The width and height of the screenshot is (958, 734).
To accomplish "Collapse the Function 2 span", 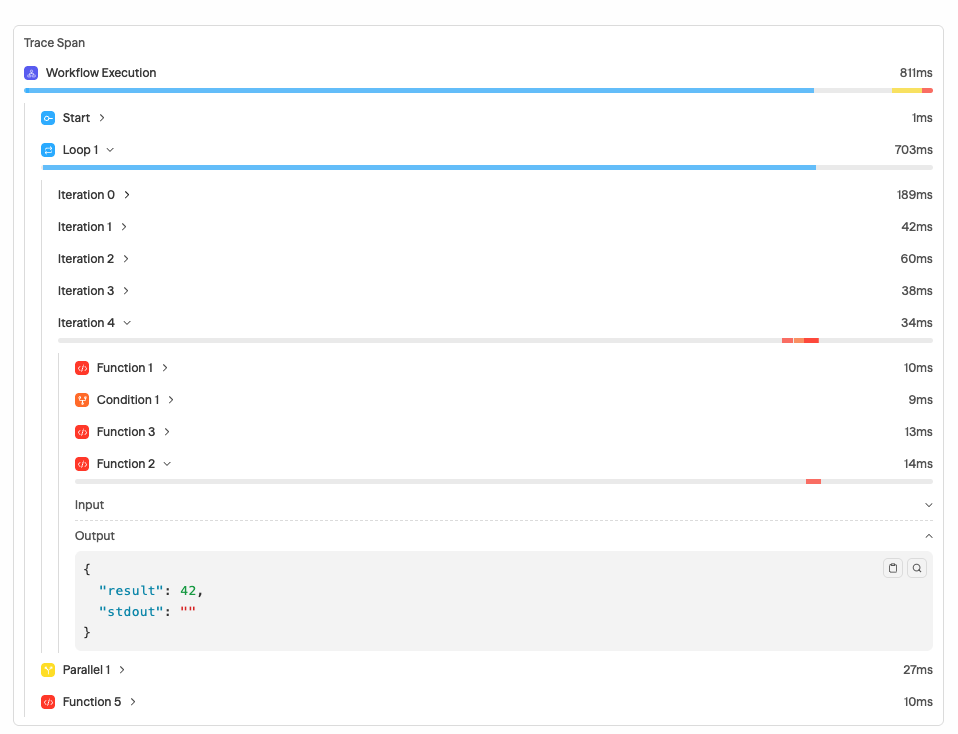I will coord(167,464).
